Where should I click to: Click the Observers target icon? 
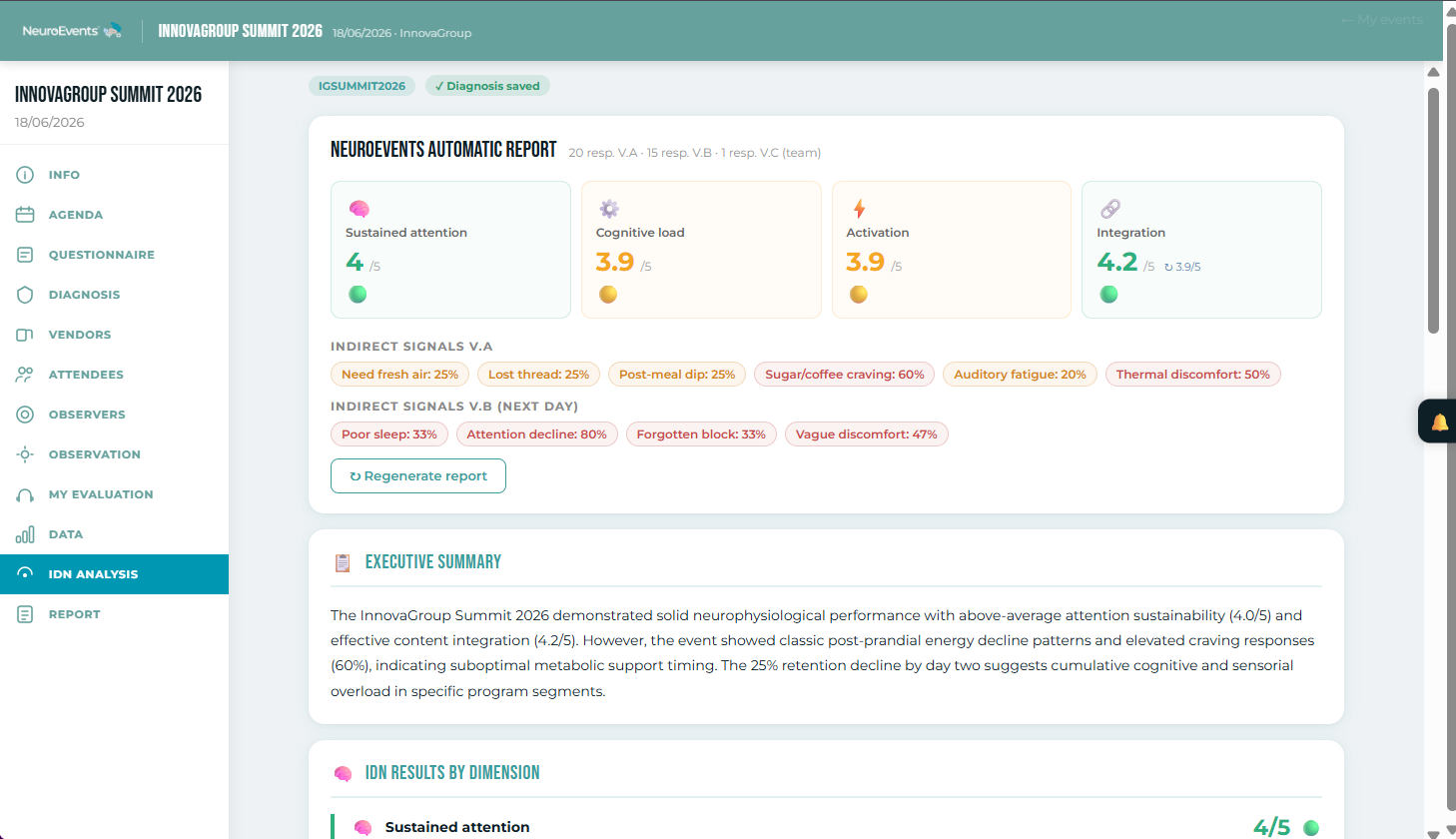point(25,415)
